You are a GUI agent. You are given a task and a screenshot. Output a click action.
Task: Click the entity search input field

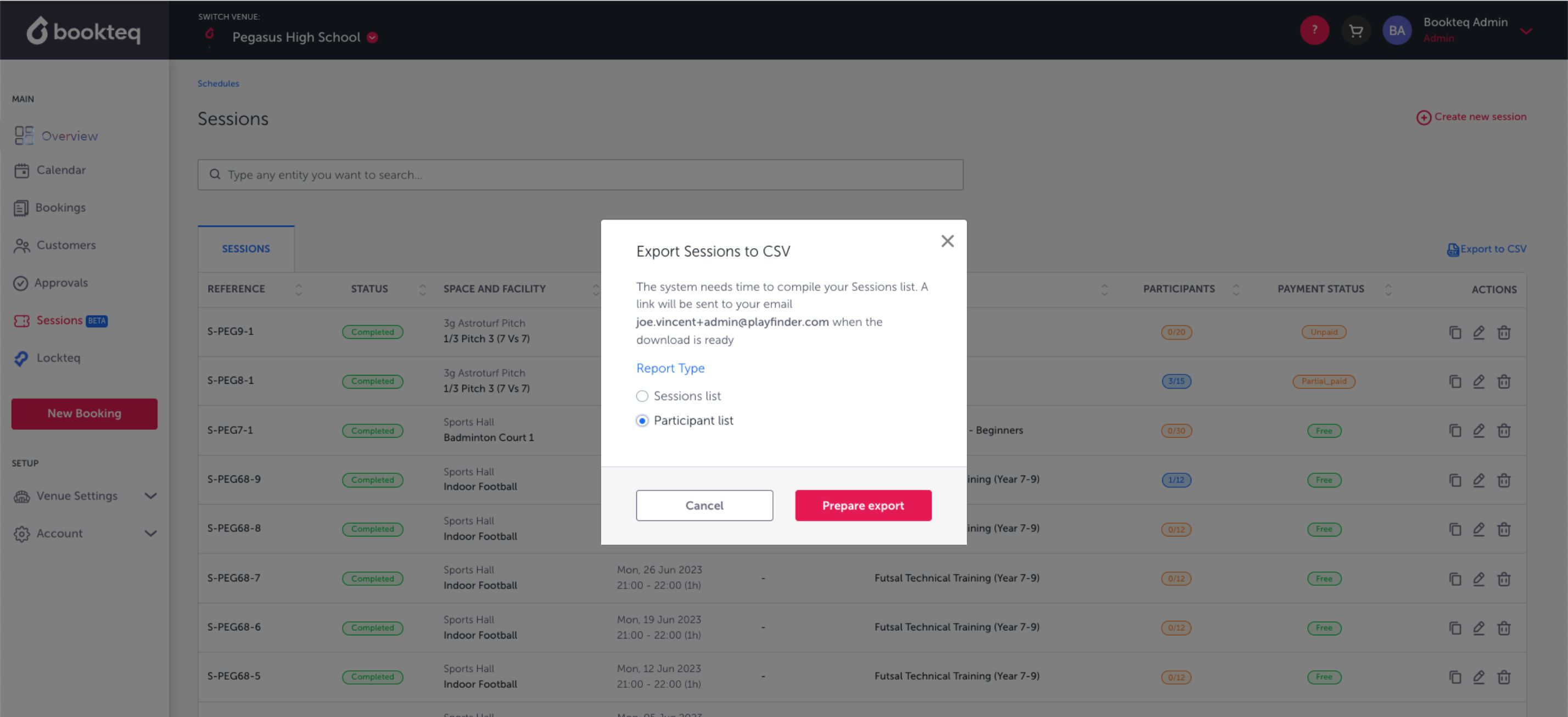click(x=580, y=175)
